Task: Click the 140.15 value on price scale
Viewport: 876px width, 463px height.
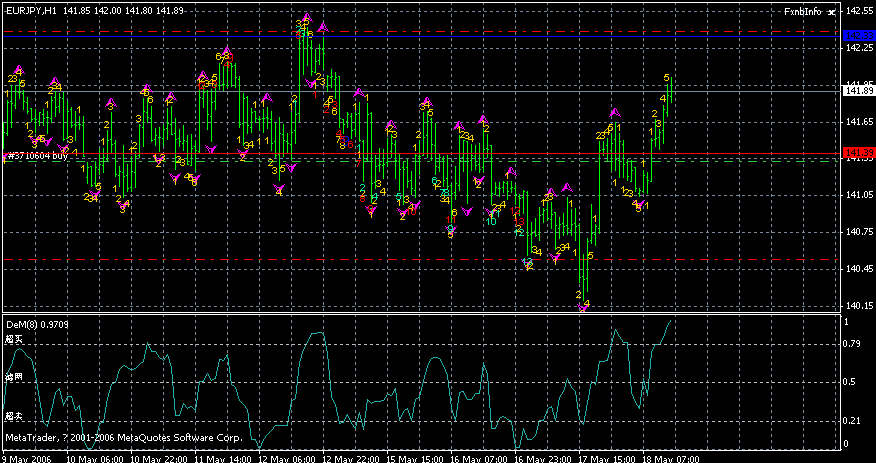Action: pos(858,306)
